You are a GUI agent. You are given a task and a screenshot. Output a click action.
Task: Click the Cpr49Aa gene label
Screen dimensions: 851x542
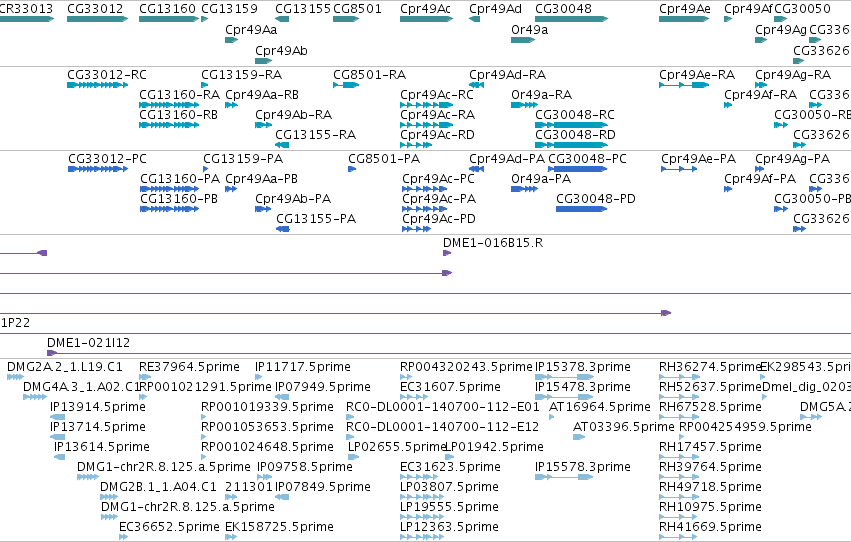[251, 30]
